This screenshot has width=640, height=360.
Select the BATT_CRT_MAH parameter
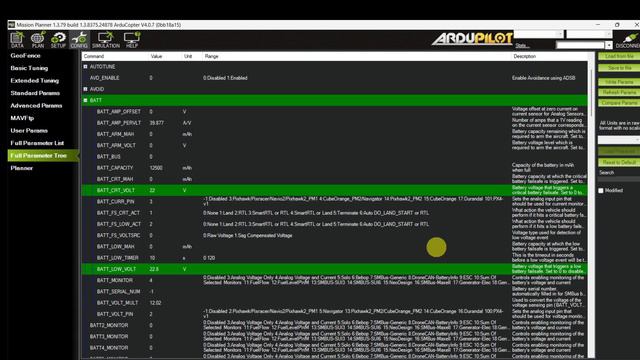point(115,179)
